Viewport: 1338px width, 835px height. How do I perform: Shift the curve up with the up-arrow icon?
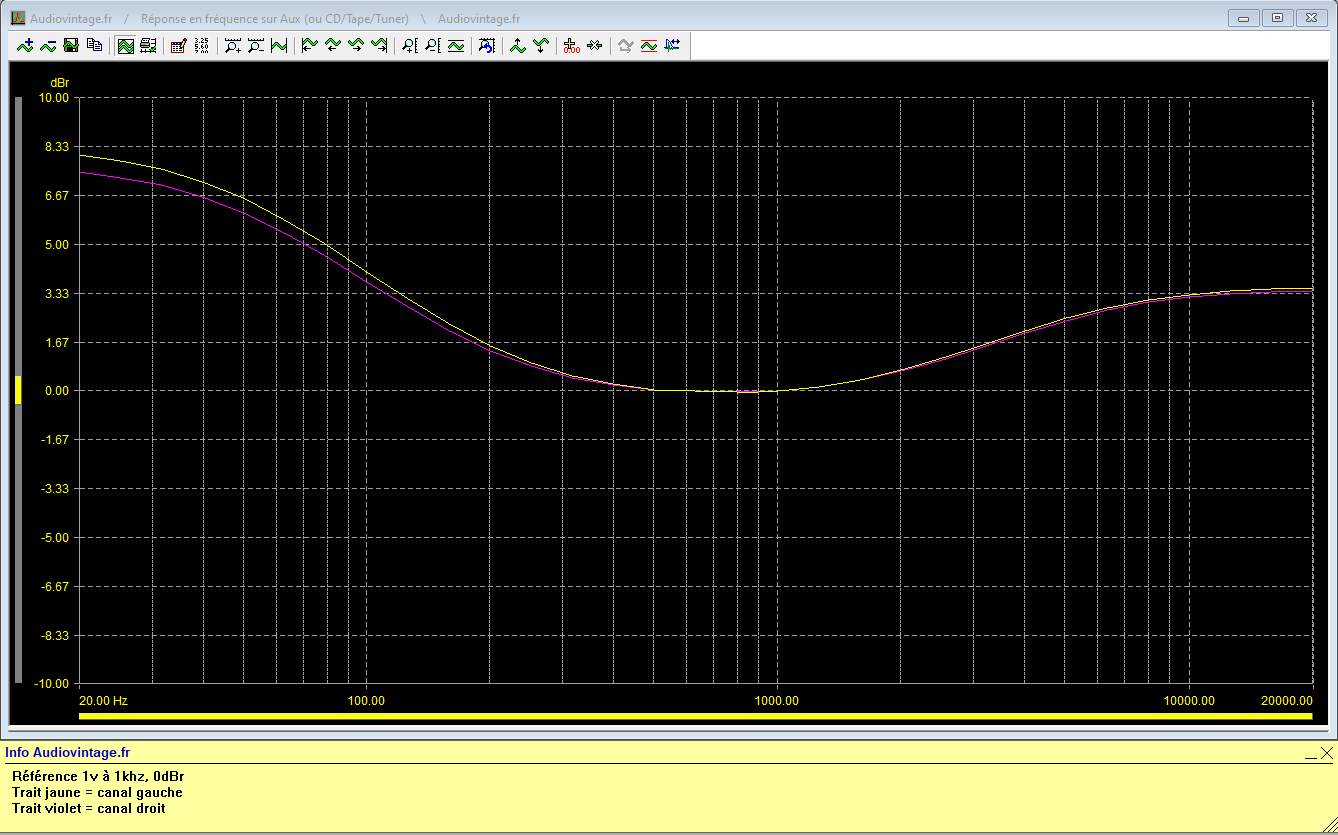coord(517,45)
